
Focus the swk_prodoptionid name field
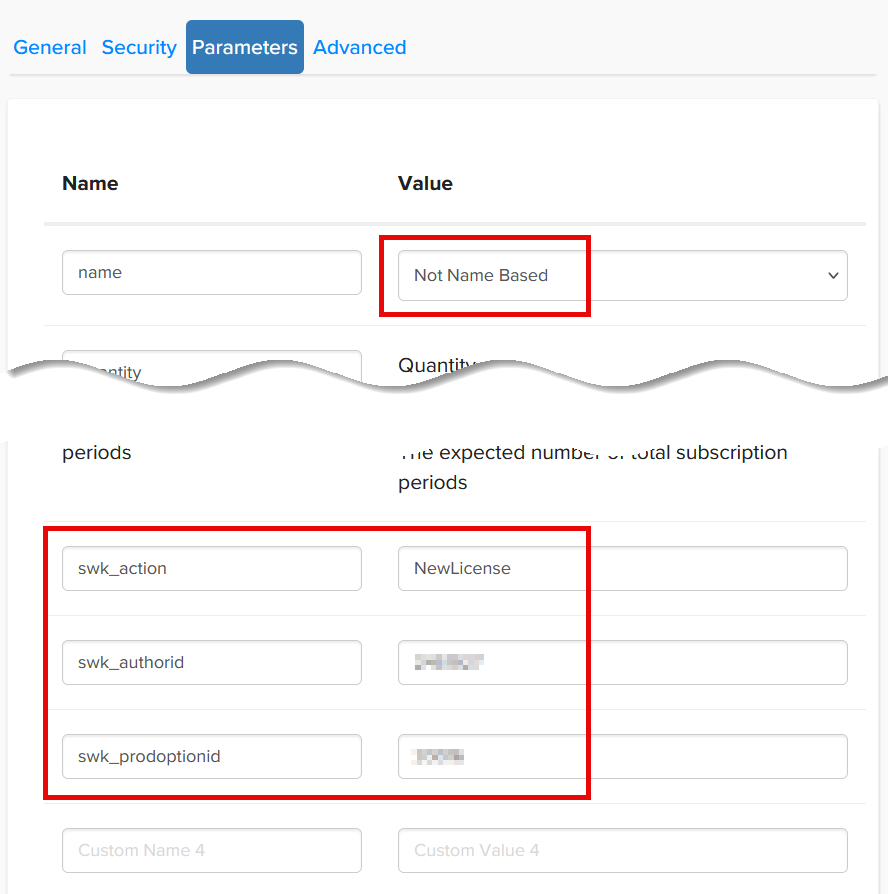coord(211,756)
